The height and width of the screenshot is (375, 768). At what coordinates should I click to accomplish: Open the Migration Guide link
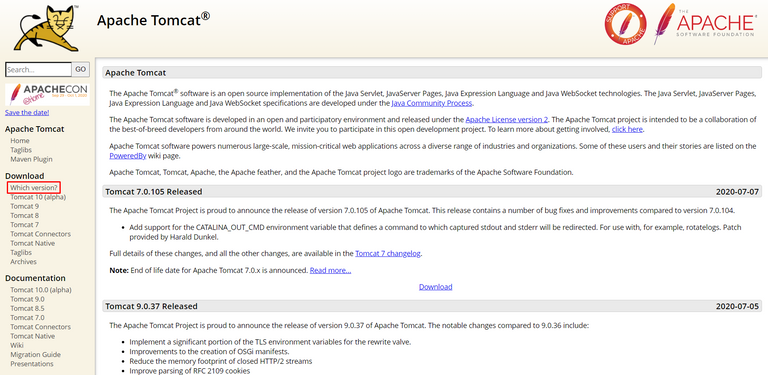(35, 355)
